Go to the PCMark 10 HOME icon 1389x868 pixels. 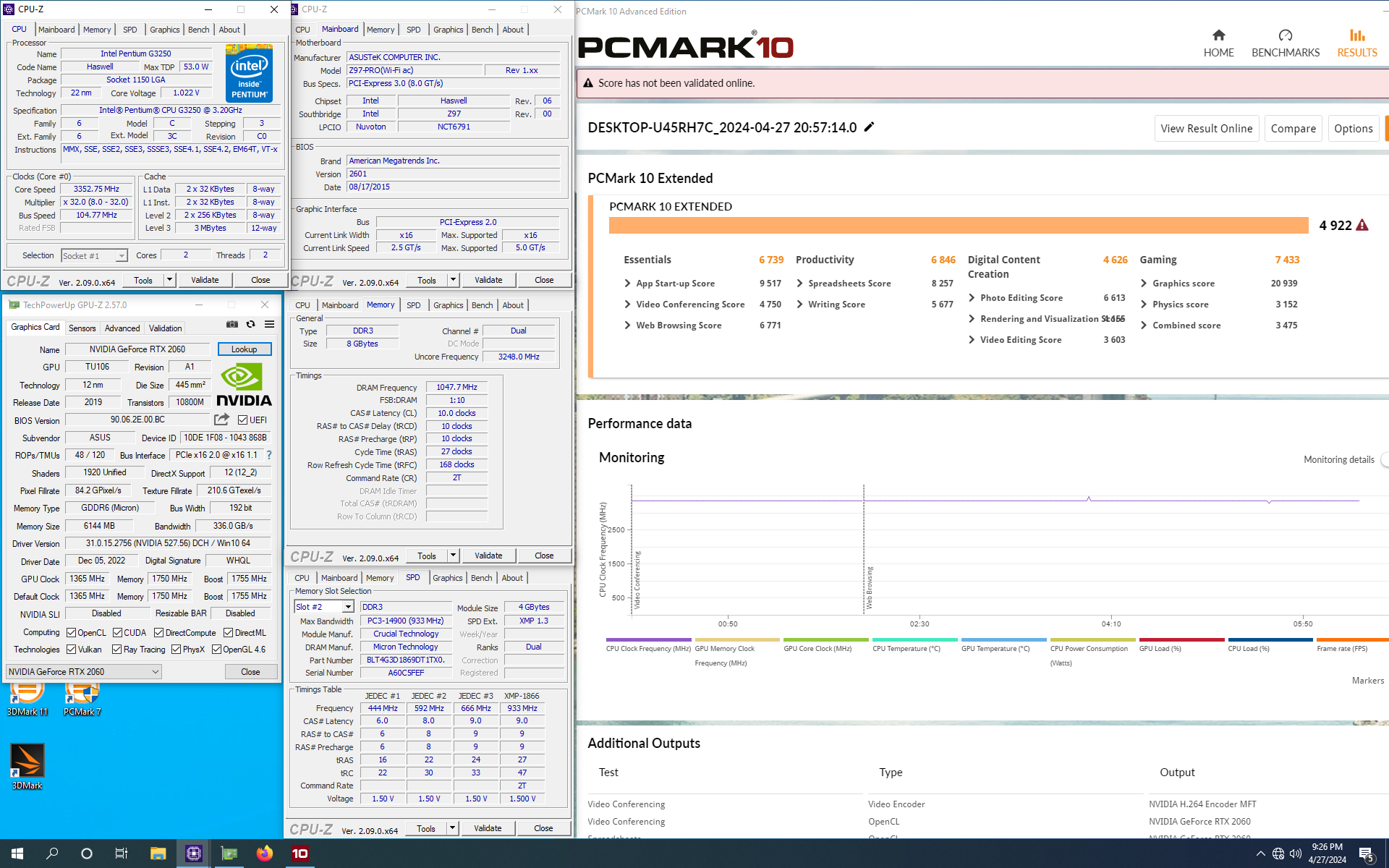pyautogui.click(x=1218, y=43)
